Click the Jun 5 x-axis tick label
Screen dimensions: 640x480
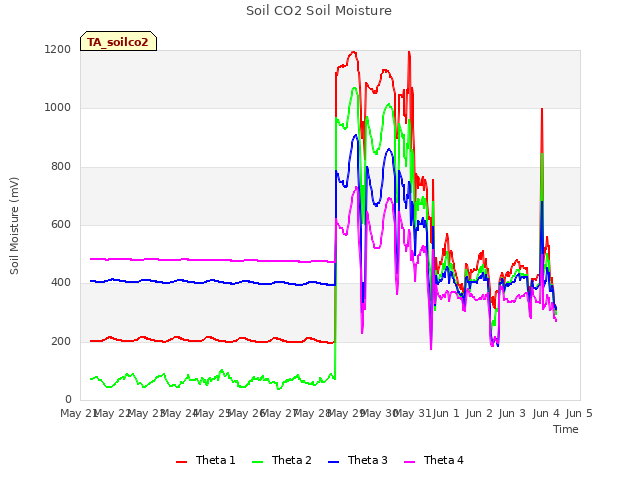click(579, 413)
